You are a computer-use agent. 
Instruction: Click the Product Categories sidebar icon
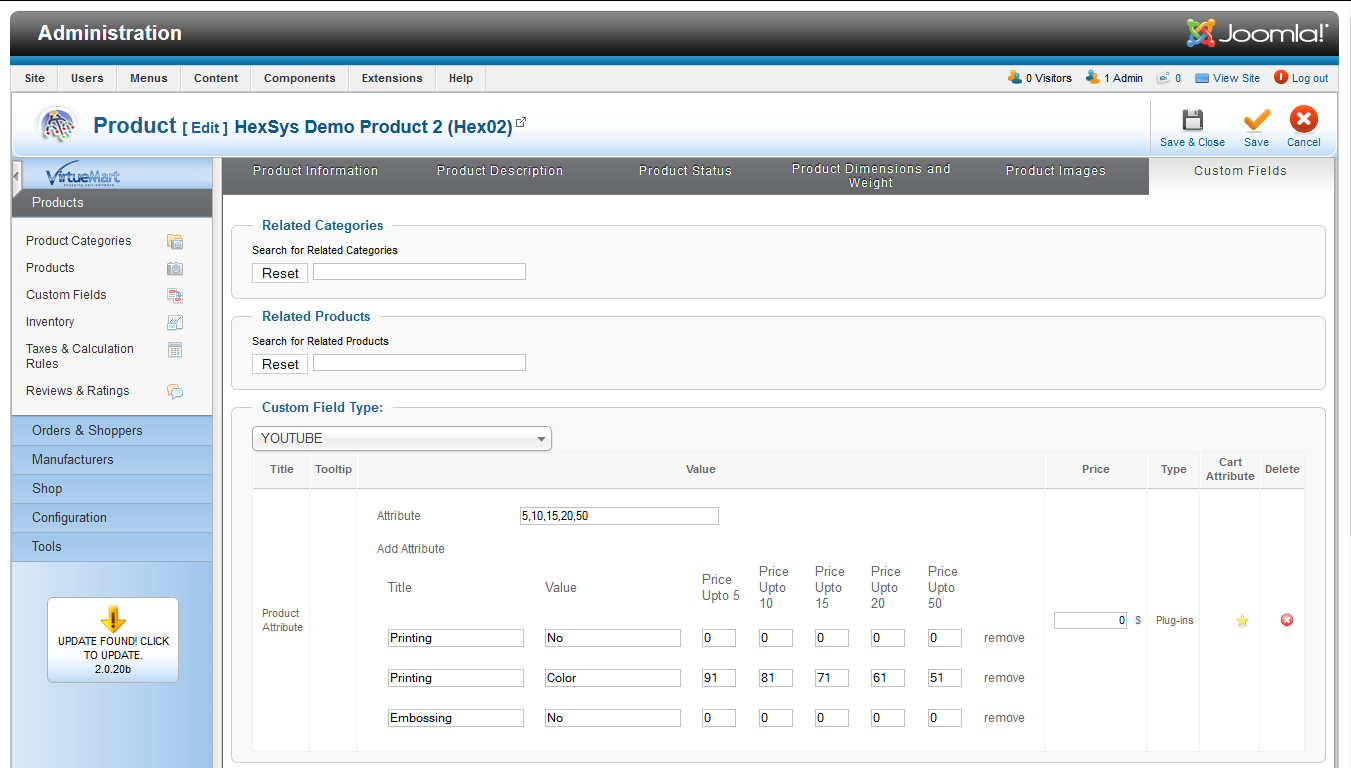pos(175,241)
